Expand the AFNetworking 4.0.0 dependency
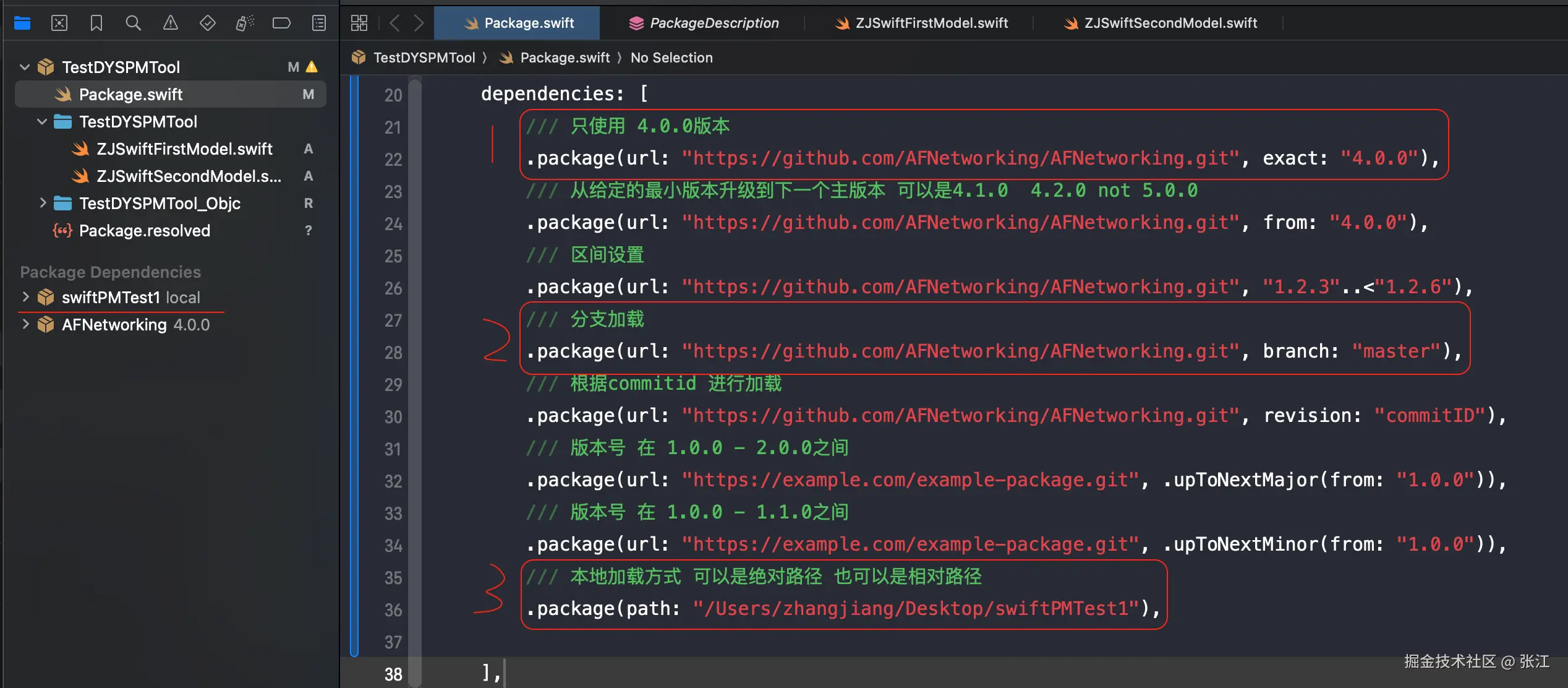The height and width of the screenshot is (688, 1568). [25, 324]
